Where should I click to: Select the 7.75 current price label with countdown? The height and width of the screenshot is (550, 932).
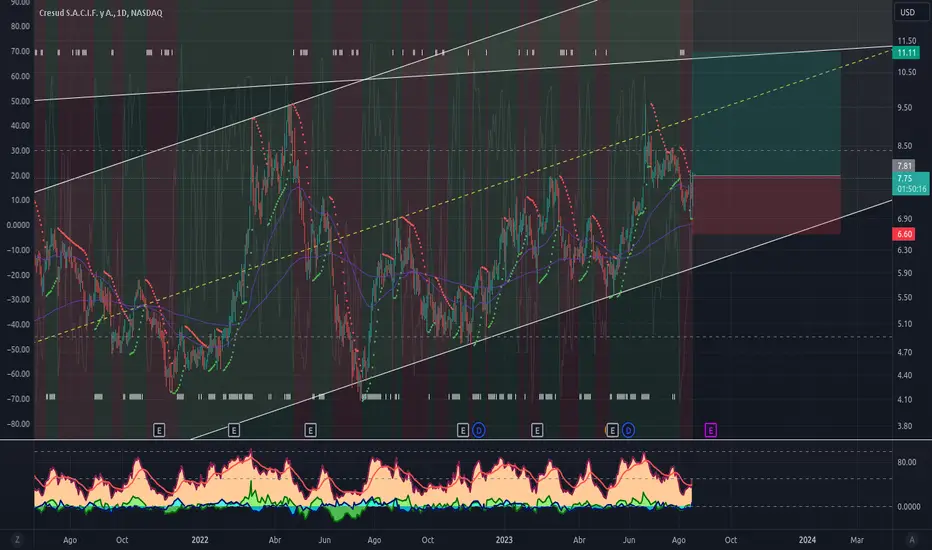(x=911, y=184)
